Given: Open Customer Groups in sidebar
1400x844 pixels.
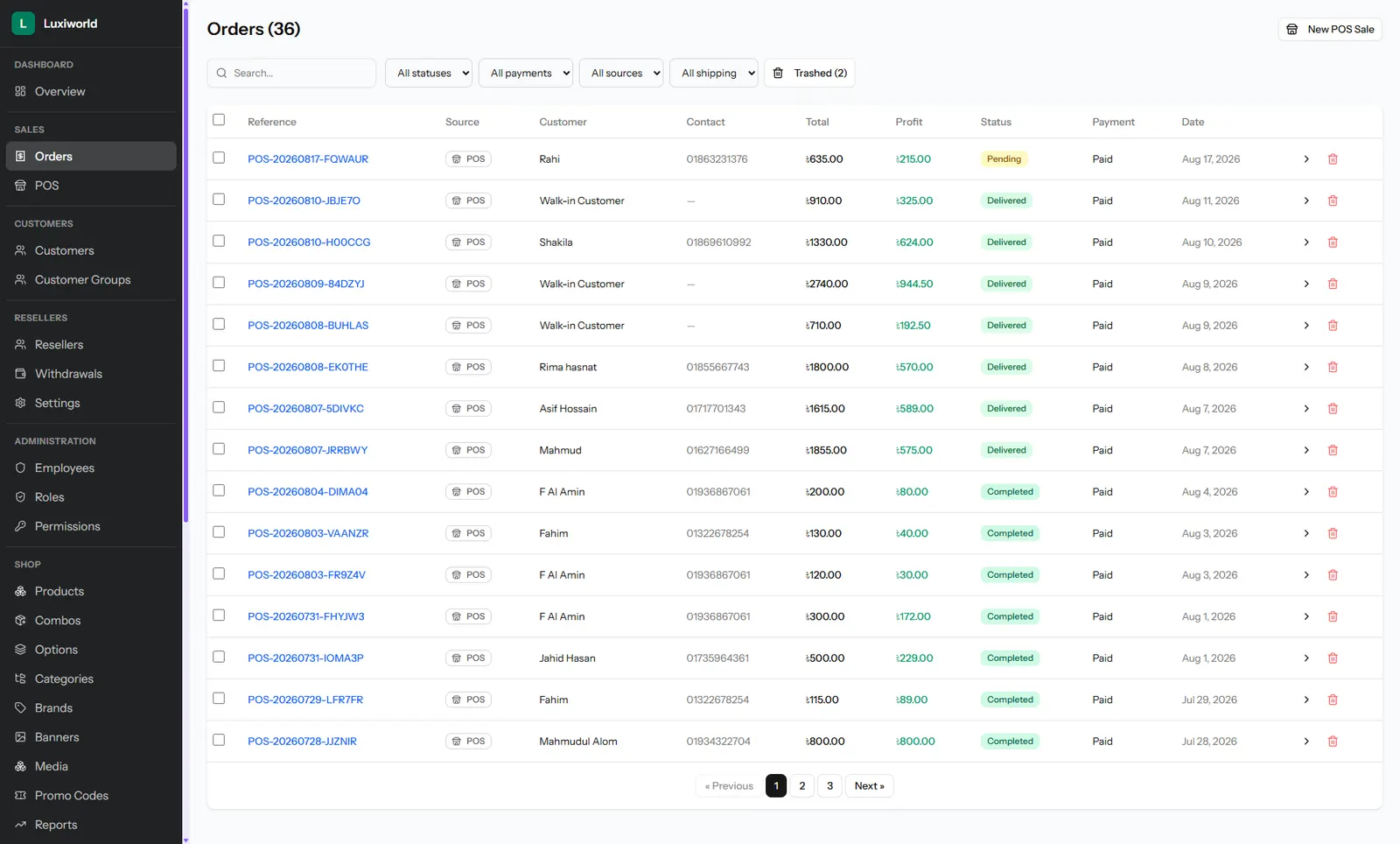Looking at the screenshot, I should tap(91, 279).
